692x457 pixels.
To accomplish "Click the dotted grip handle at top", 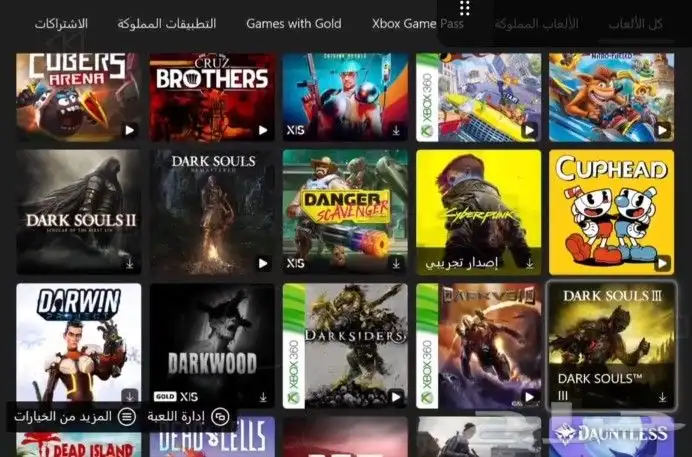I will (x=464, y=8).
